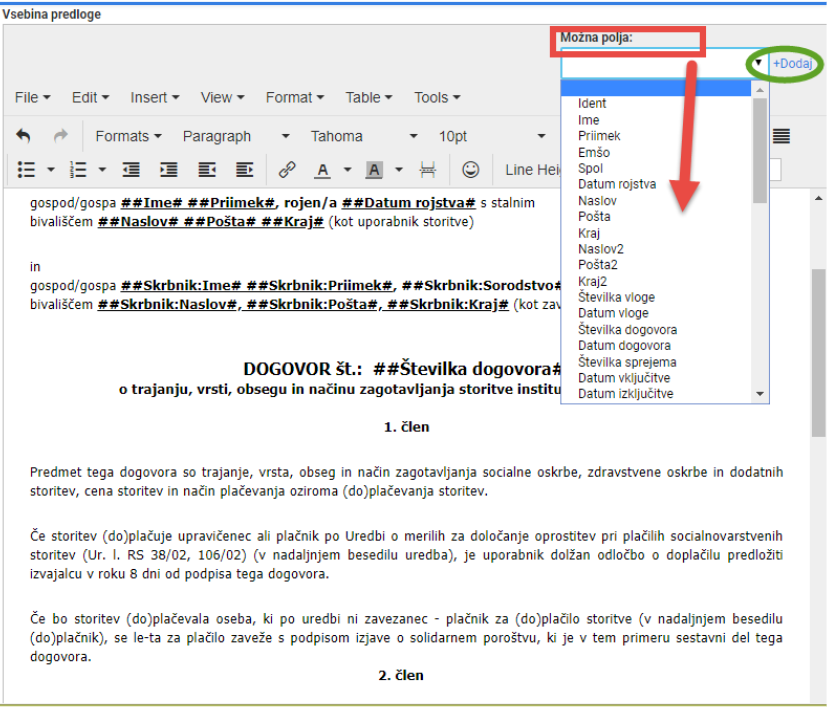Click field list scrollbar up arrow
Screen dimensions: 830x709
pos(760,90)
